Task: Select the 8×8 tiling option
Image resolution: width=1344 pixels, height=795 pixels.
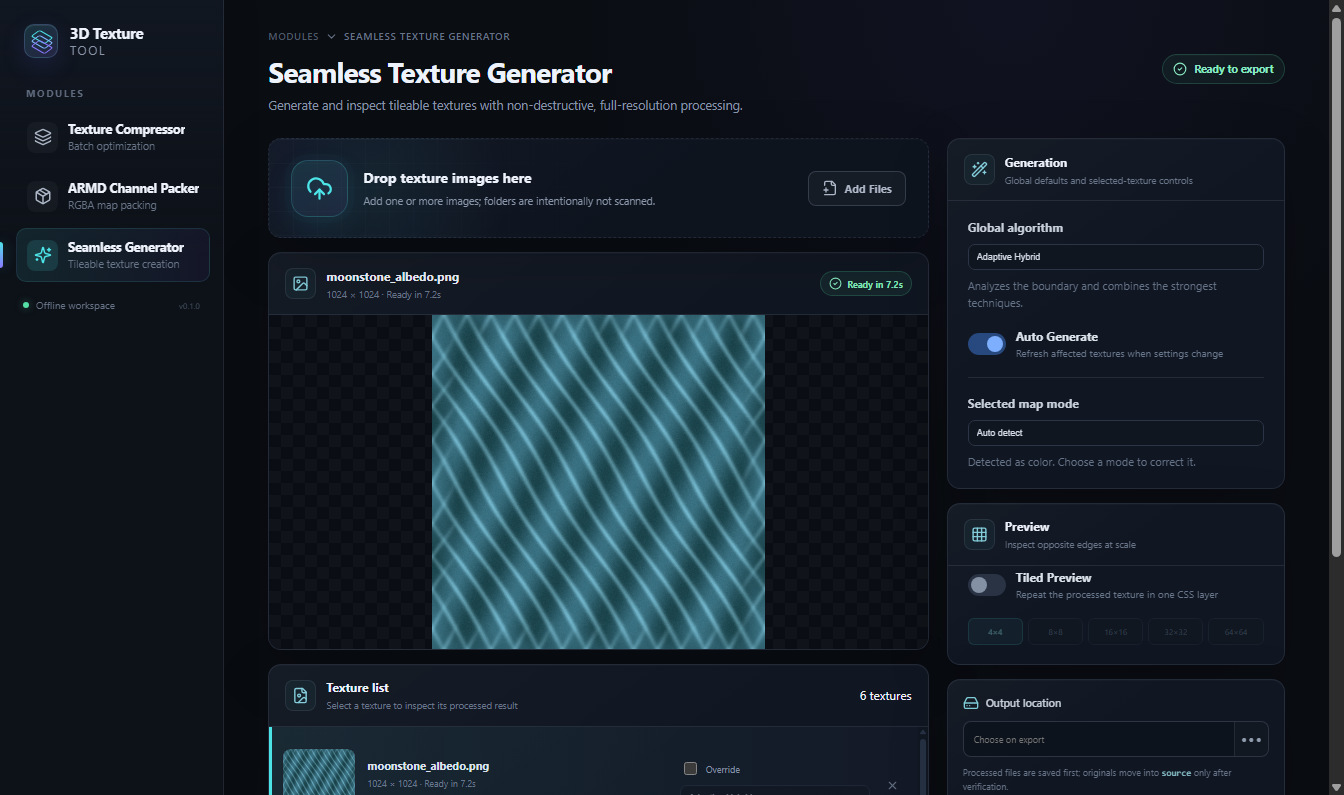Action: point(1055,632)
